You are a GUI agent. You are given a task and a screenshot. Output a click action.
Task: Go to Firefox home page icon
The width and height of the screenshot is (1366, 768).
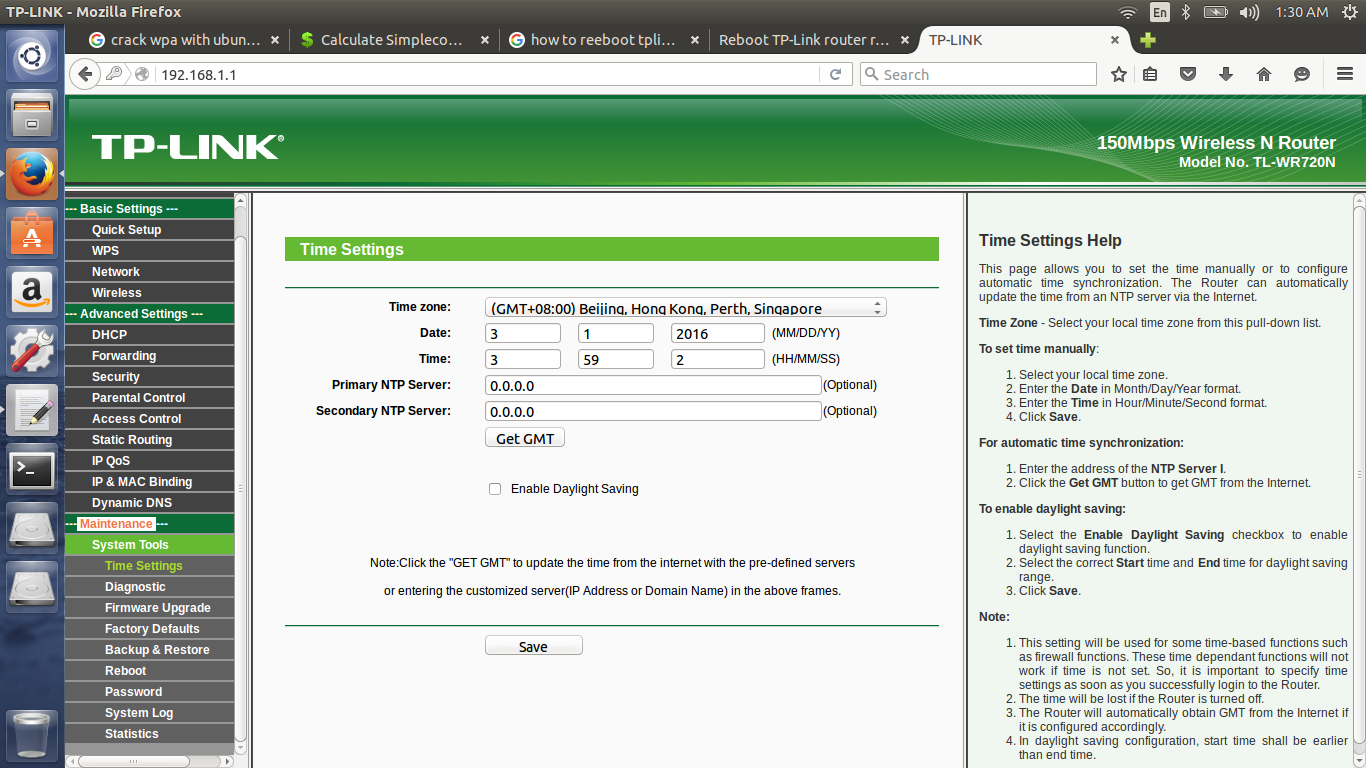1264,74
